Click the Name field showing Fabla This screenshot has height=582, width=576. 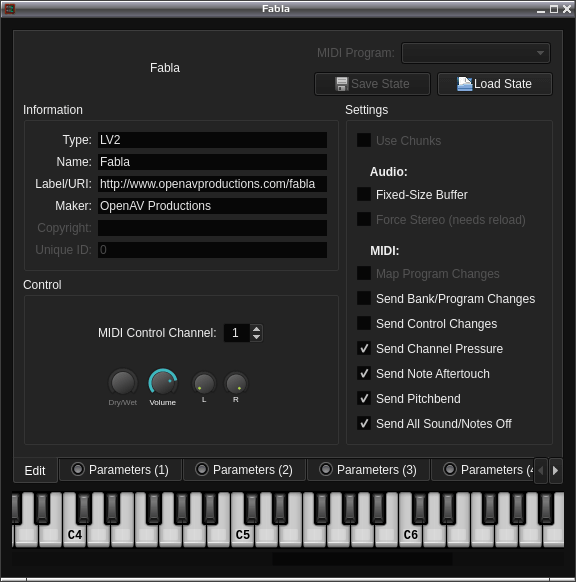coord(212,162)
